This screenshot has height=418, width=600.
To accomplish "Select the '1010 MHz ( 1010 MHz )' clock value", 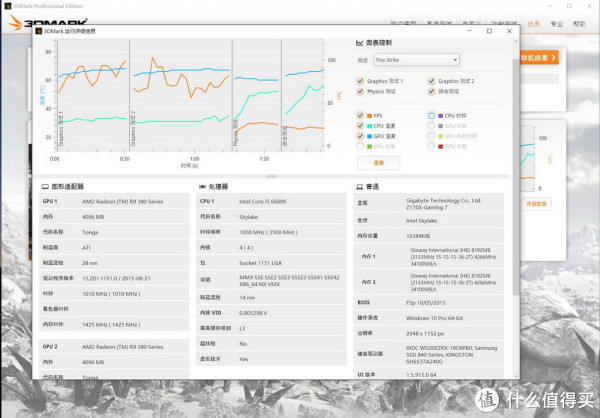I will coord(111,294).
